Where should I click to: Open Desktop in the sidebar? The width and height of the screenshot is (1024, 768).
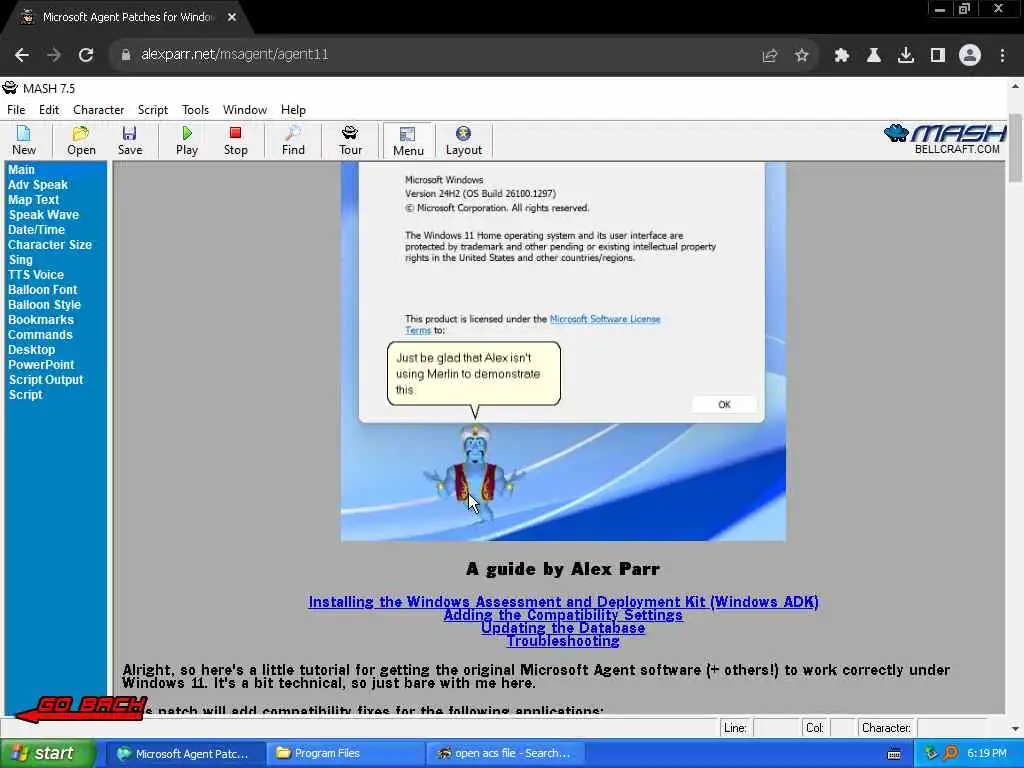[x=31, y=350]
